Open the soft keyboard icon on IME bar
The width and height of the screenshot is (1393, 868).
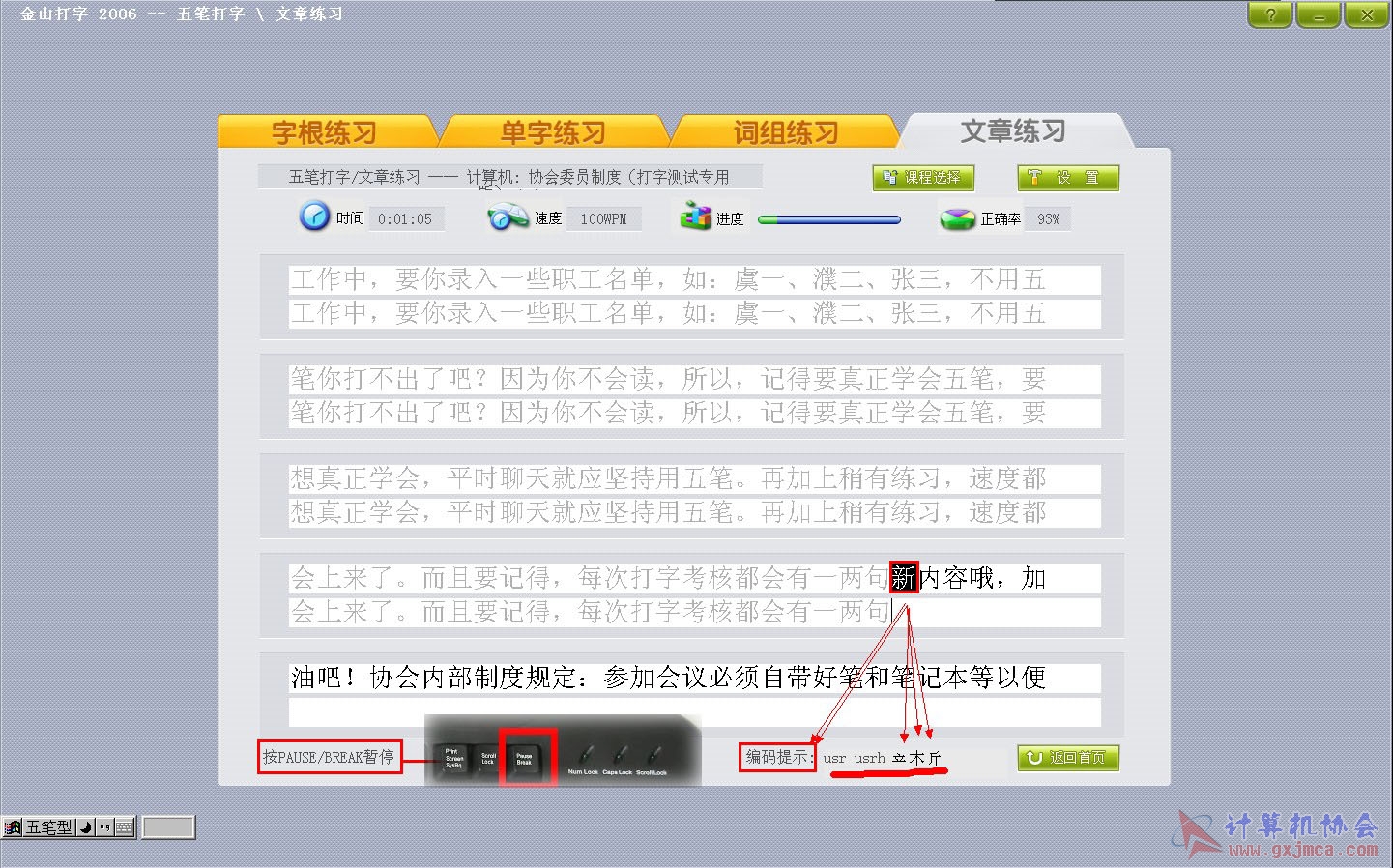(x=125, y=827)
